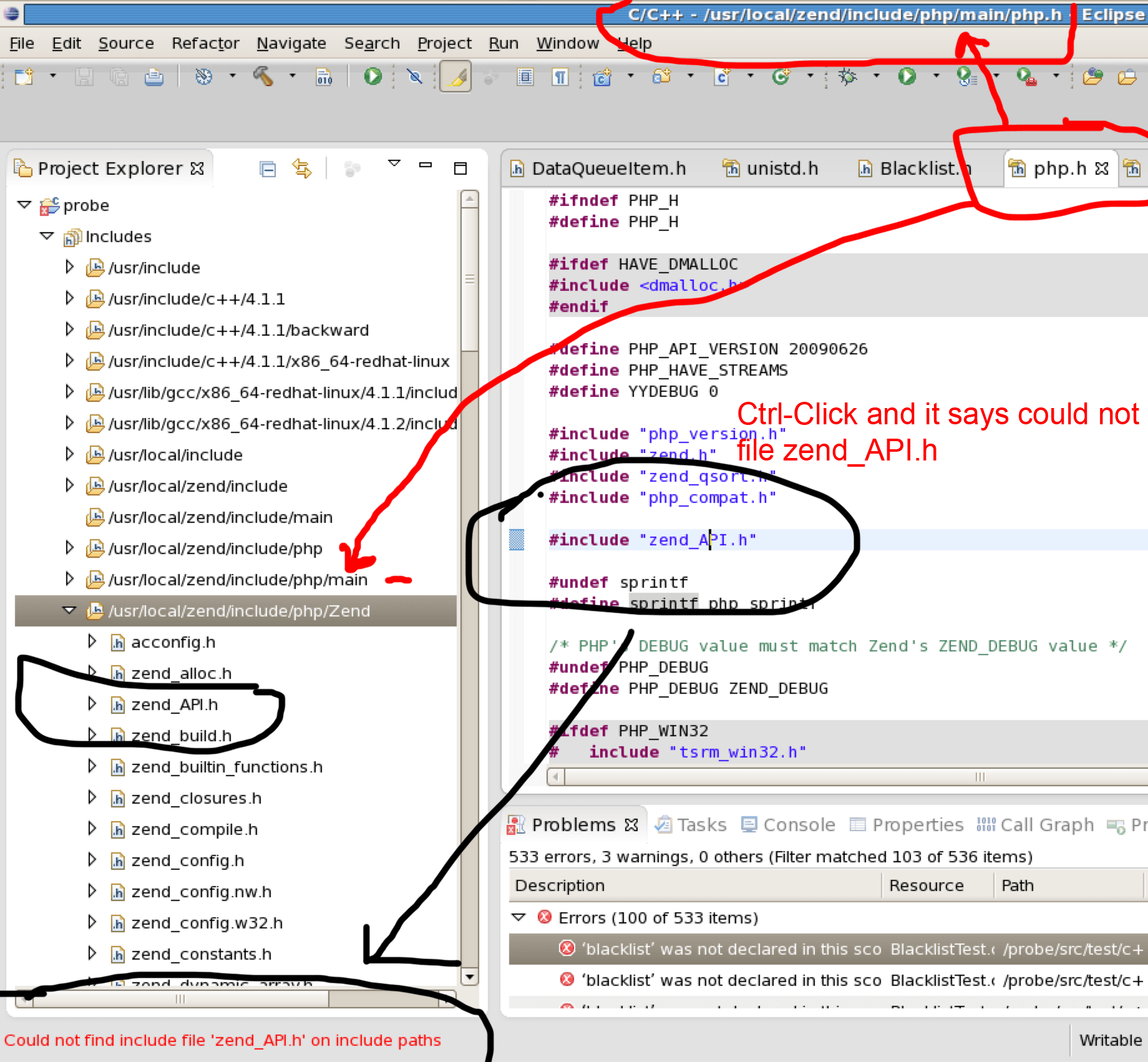Viewport: 1148px width, 1062px height.
Task: Expand the Errors group in Problems view
Action: pos(518,917)
